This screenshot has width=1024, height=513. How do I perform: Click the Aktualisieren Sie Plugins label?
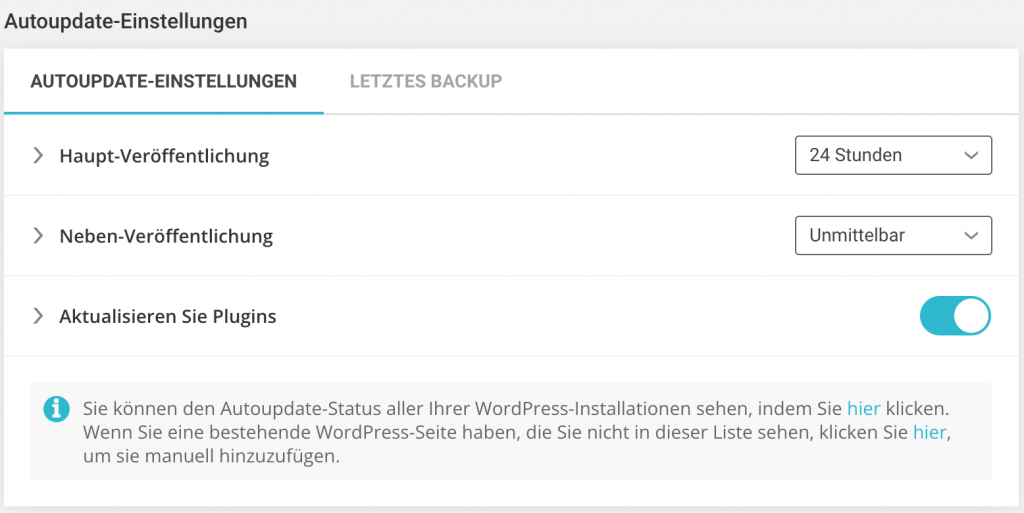(168, 317)
